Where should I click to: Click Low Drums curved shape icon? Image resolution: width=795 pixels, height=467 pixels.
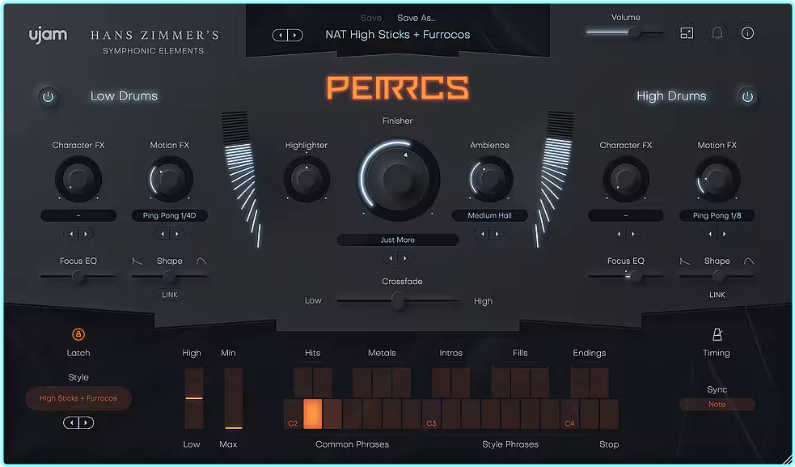[201, 261]
